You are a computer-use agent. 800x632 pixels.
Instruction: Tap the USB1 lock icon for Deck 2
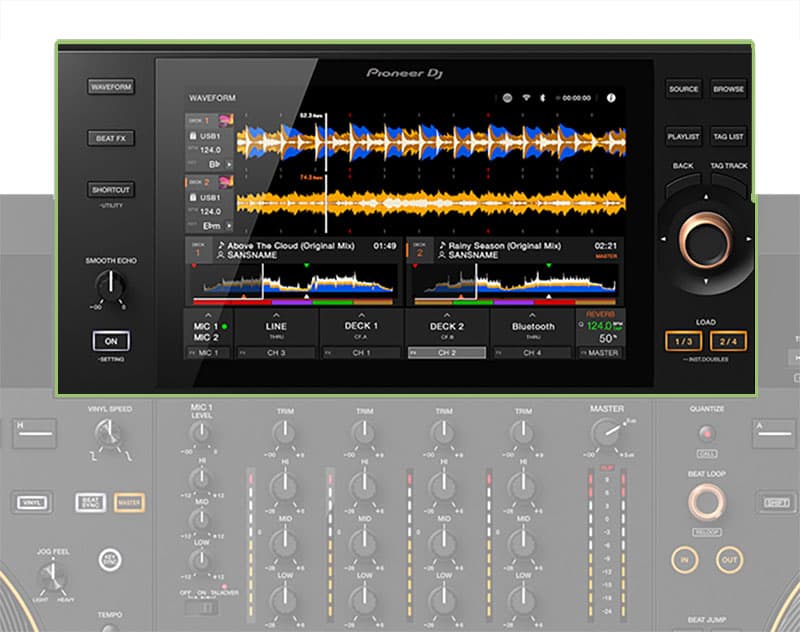[x=193, y=197]
